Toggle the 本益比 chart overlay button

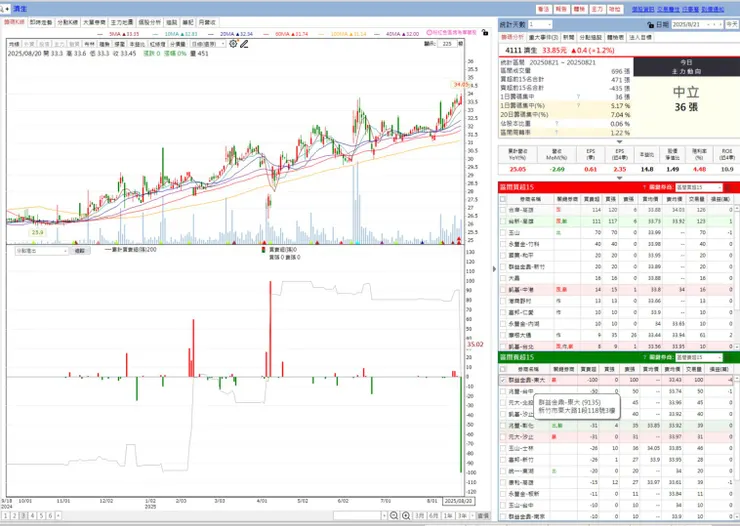[137, 44]
